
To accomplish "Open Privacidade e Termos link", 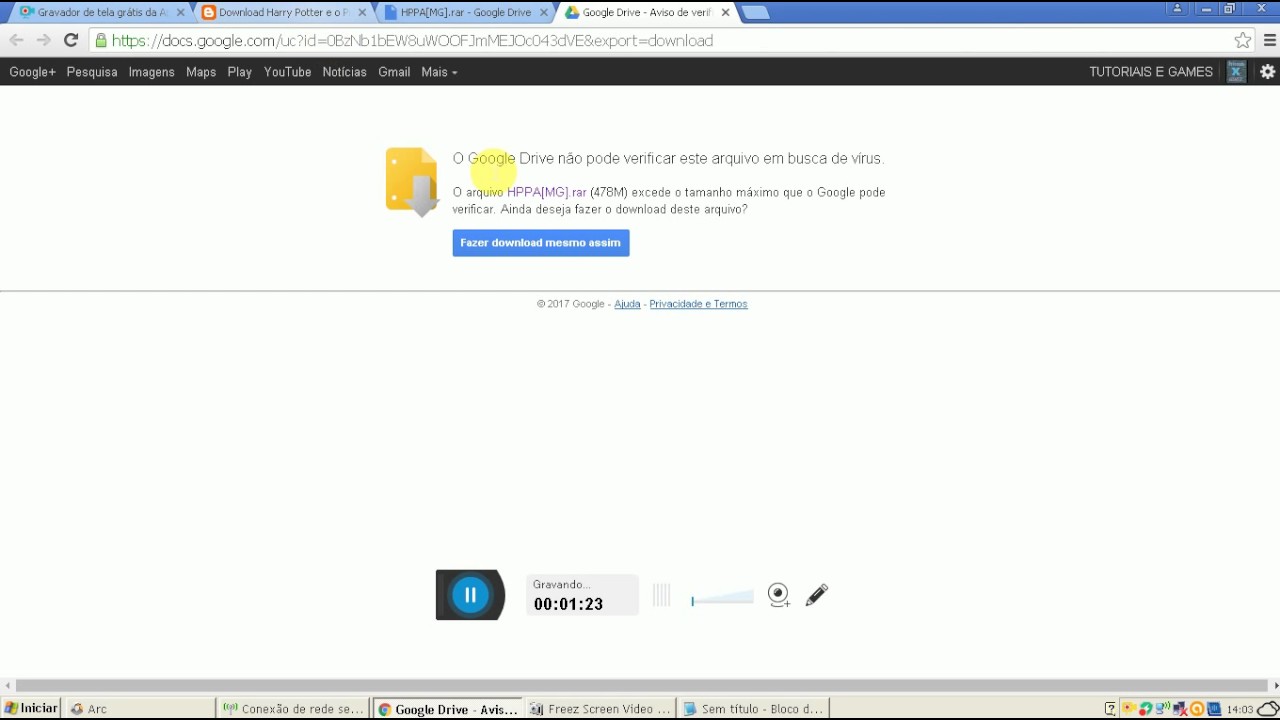I will tap(698, 304).
